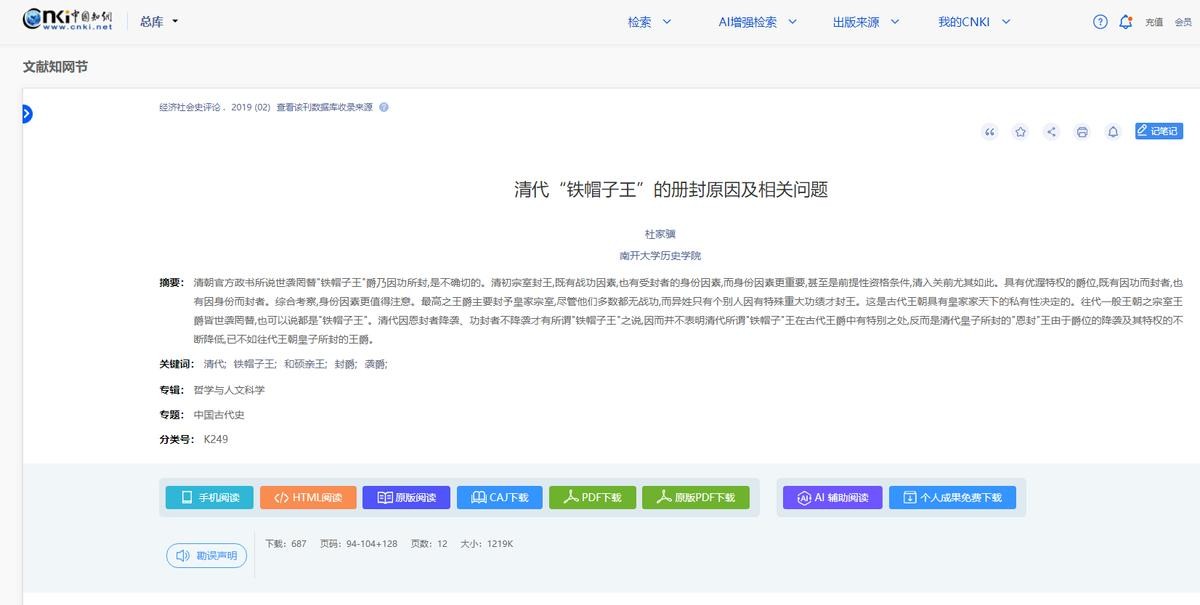
Task: Click the share icon
Action: coord(1051,132)
